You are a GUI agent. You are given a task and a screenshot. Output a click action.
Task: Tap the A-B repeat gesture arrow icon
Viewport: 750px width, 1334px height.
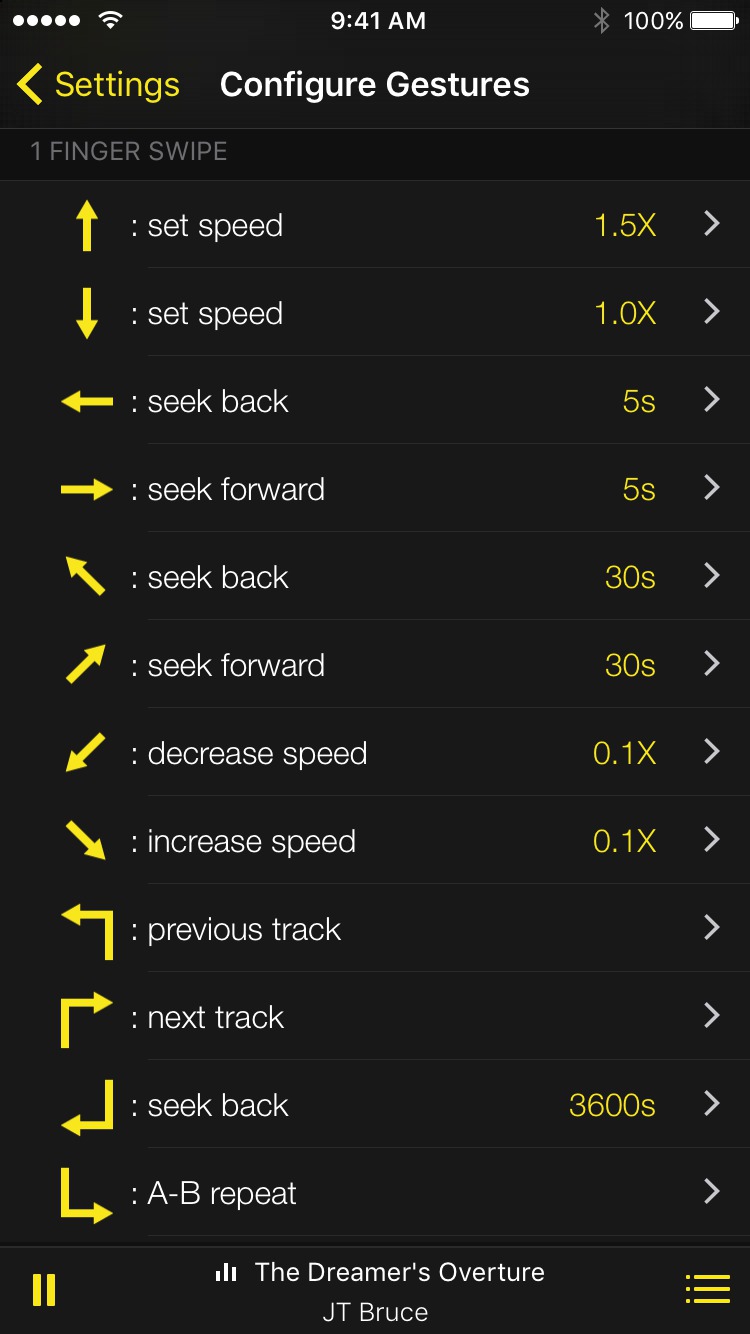[x=86, y=1193]
